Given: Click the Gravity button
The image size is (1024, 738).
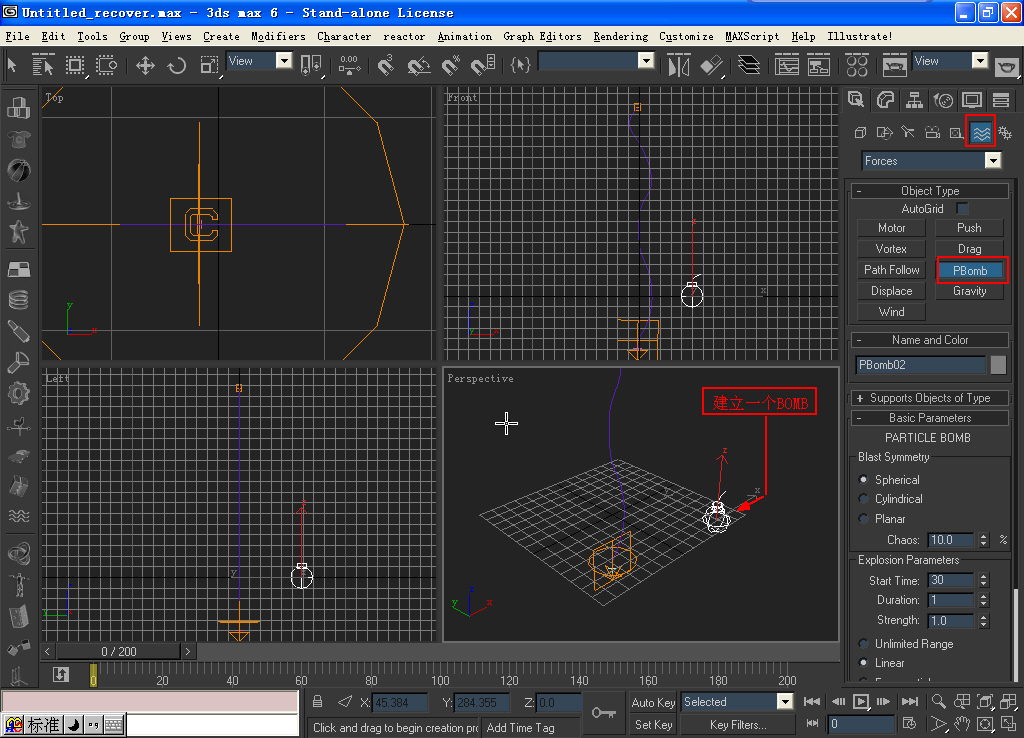Looking at the screenshot, I should pos(970,291).
